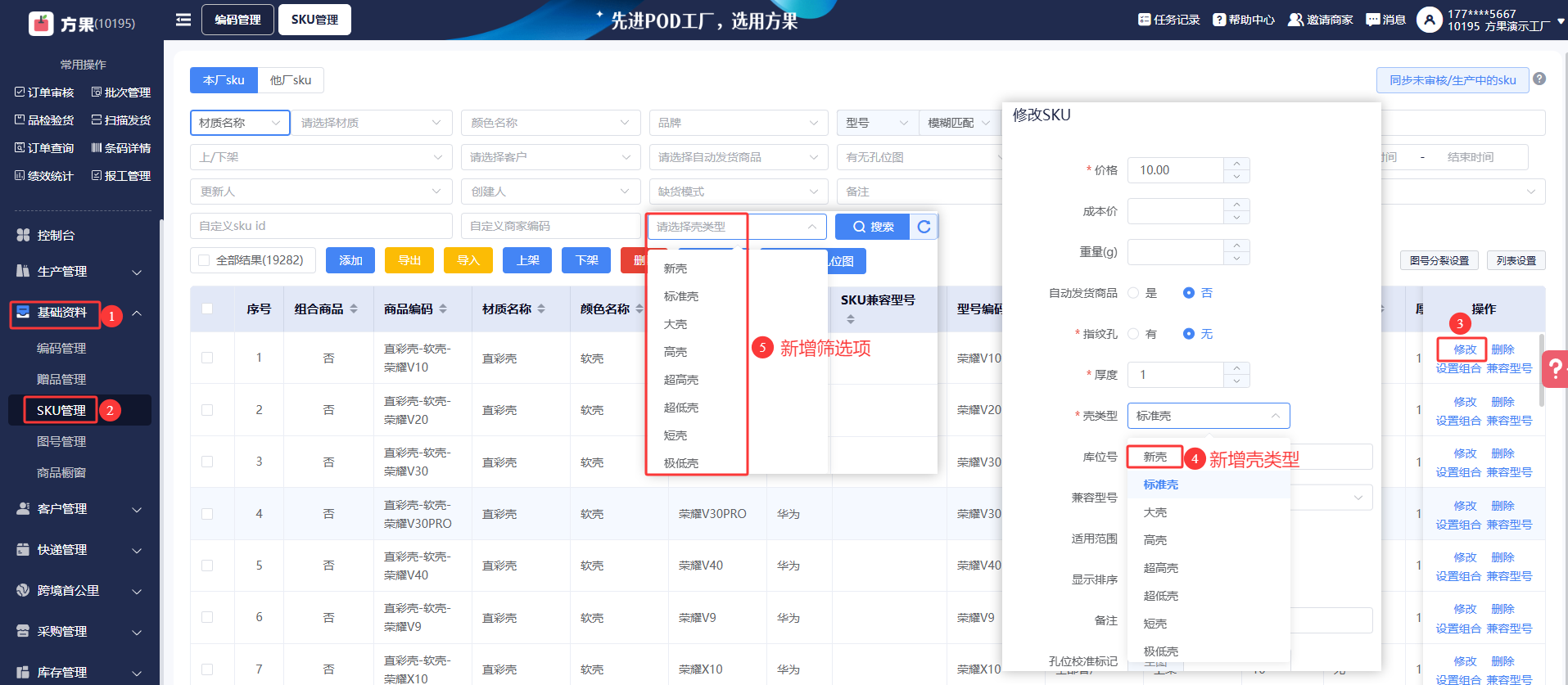The height and width of the screenshot is (685, 1568).
Task: Click the 邀请商家 invite merchant icon
Action: tap(1295, 20)
